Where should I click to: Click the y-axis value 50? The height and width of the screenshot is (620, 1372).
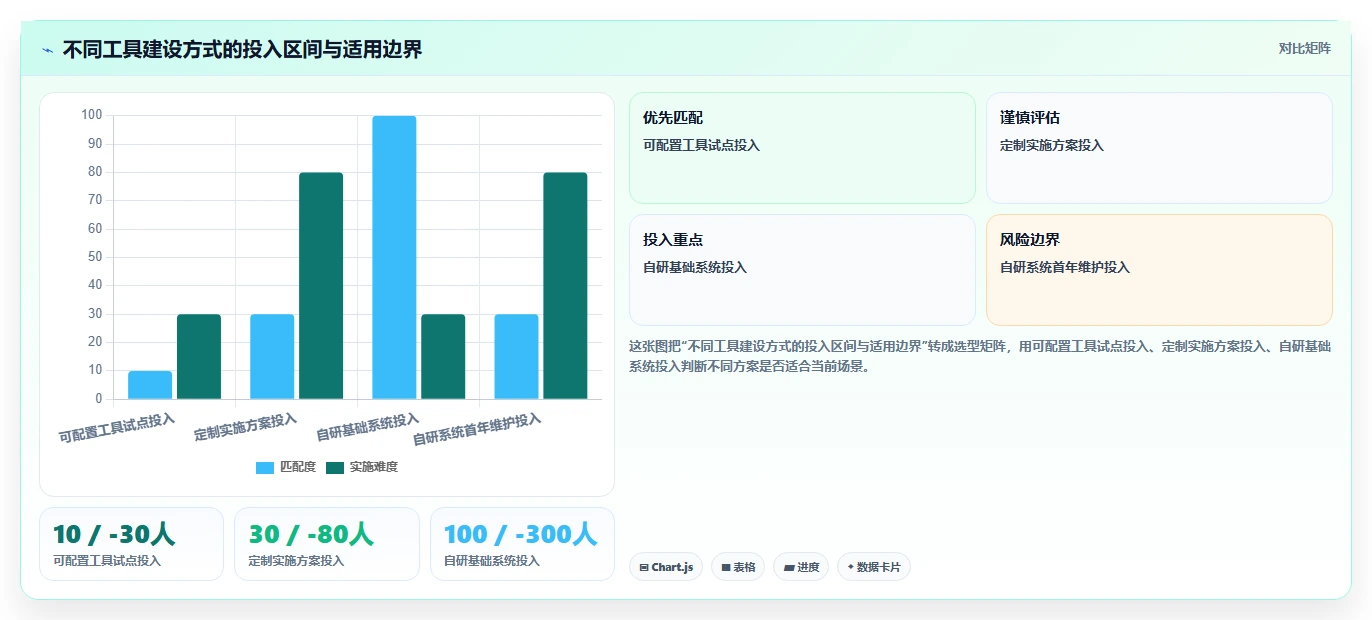(x=95, y=257)
